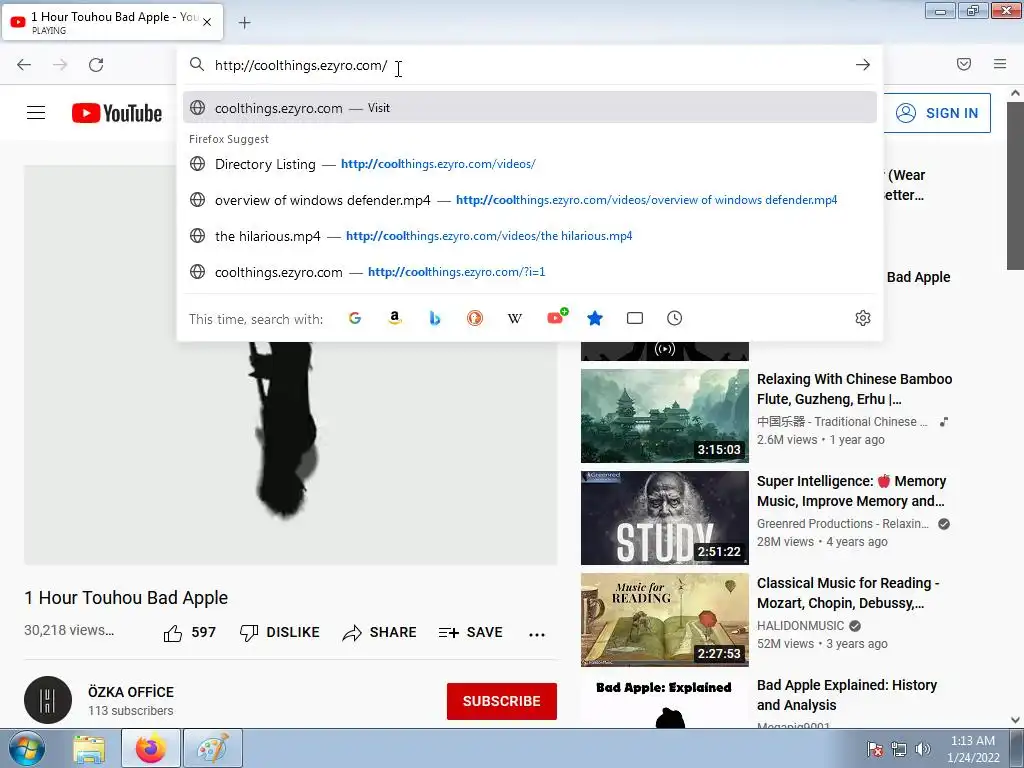Click the Action Center flag tray icon

pos(875,749)
